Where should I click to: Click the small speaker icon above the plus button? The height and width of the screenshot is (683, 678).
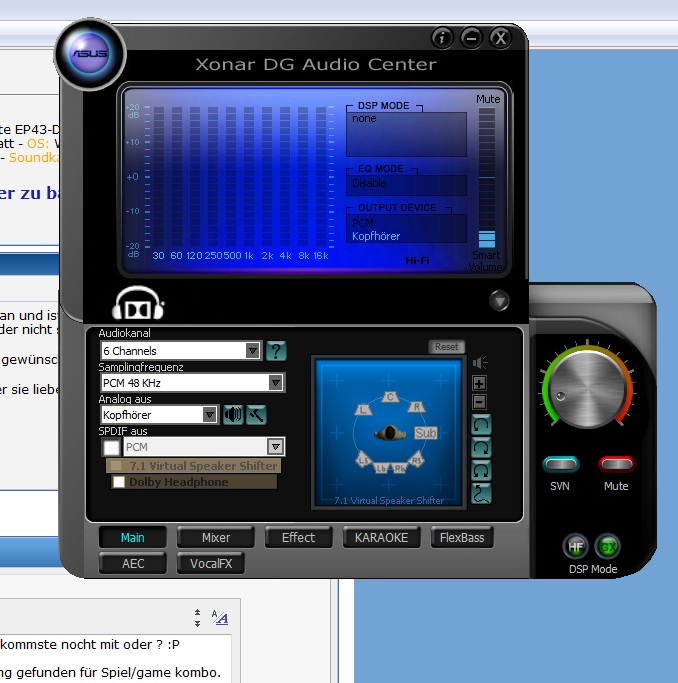coord(480,362)
